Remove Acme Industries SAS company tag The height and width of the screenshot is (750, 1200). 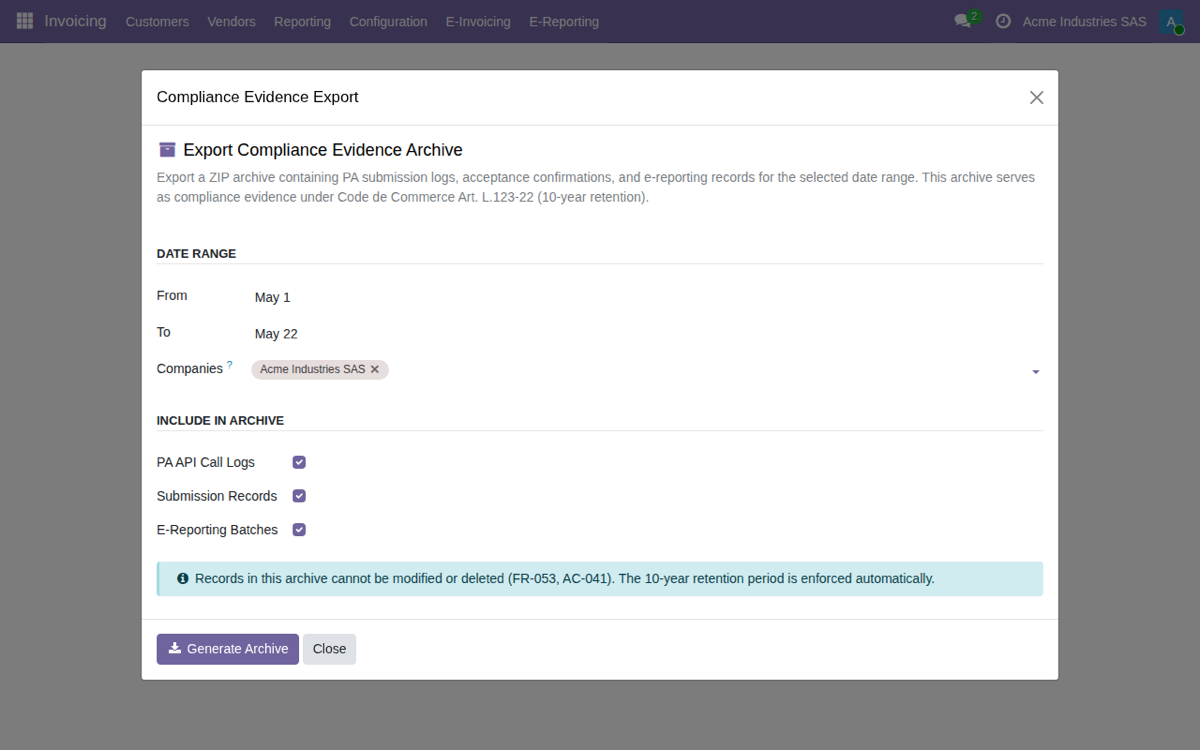click(x=375, y=369)
